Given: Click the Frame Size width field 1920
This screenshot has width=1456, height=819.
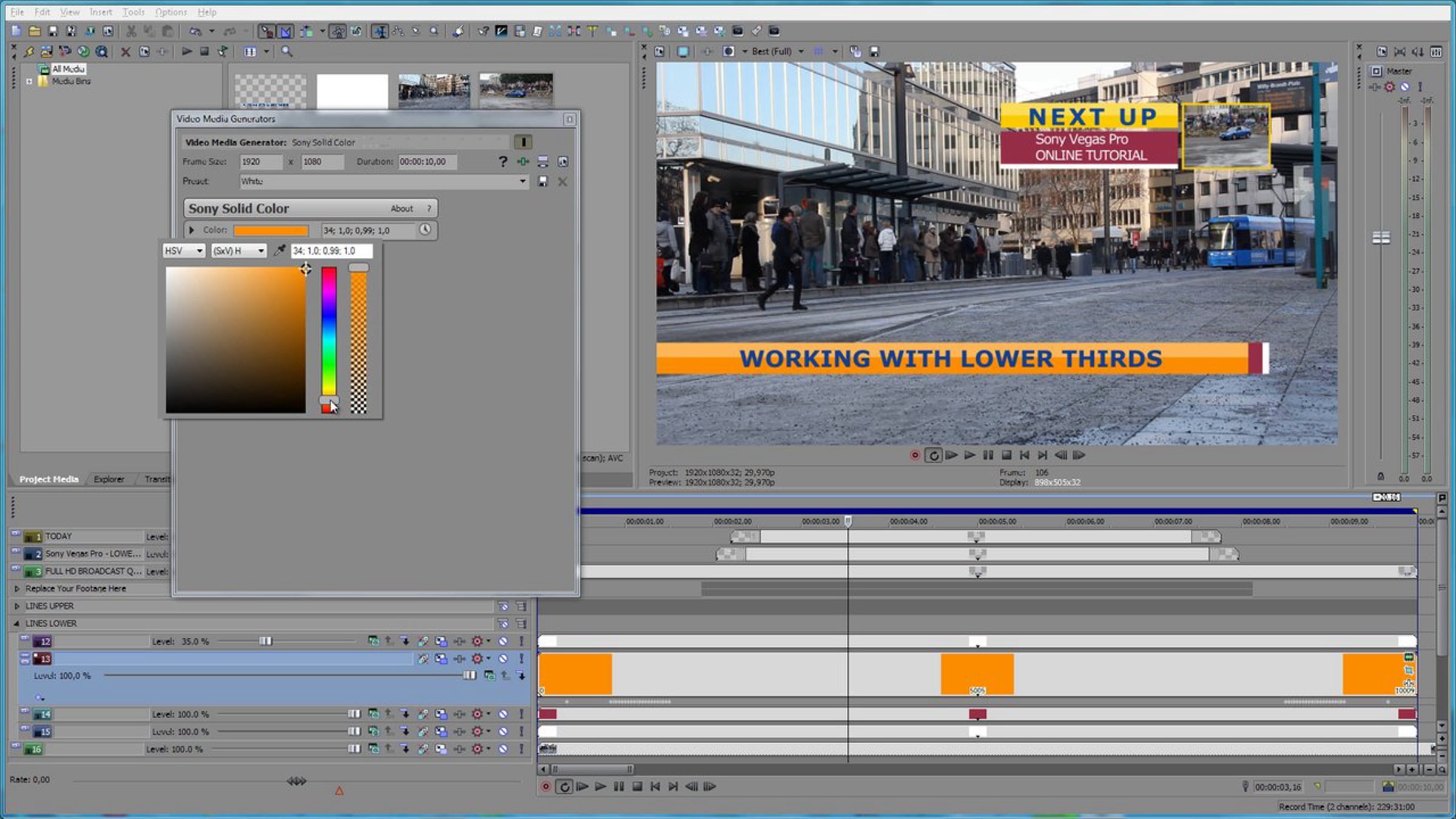Looking at the screenshot, I should coord(260,162).
